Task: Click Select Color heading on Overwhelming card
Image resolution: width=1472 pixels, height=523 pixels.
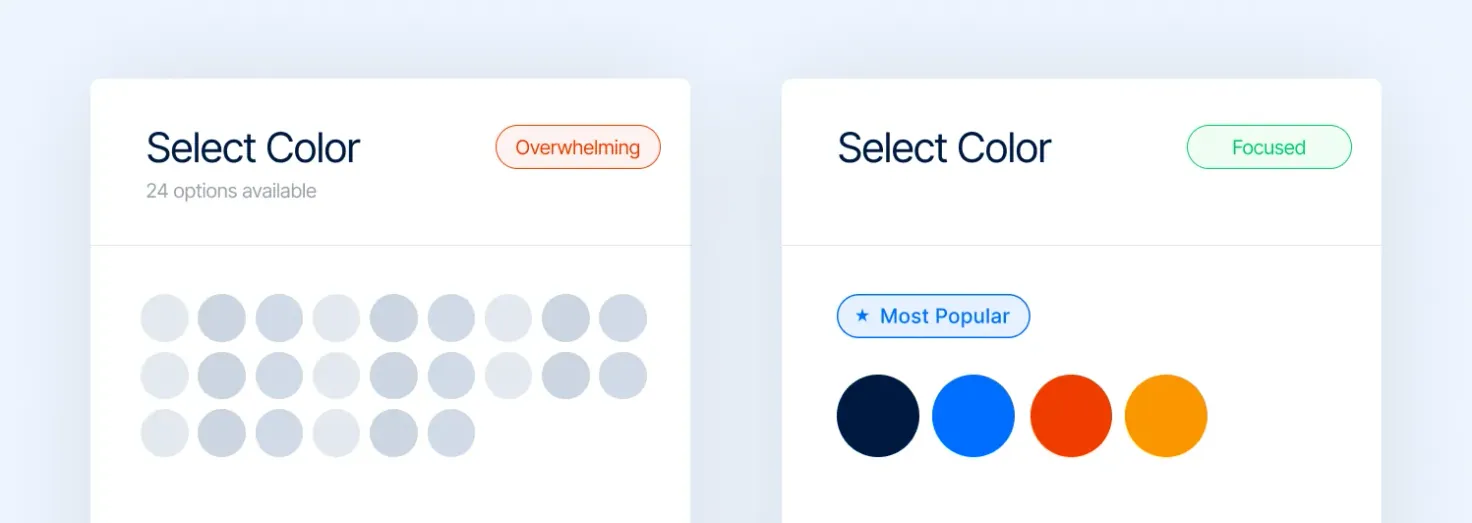Action: tap(253, 149)
